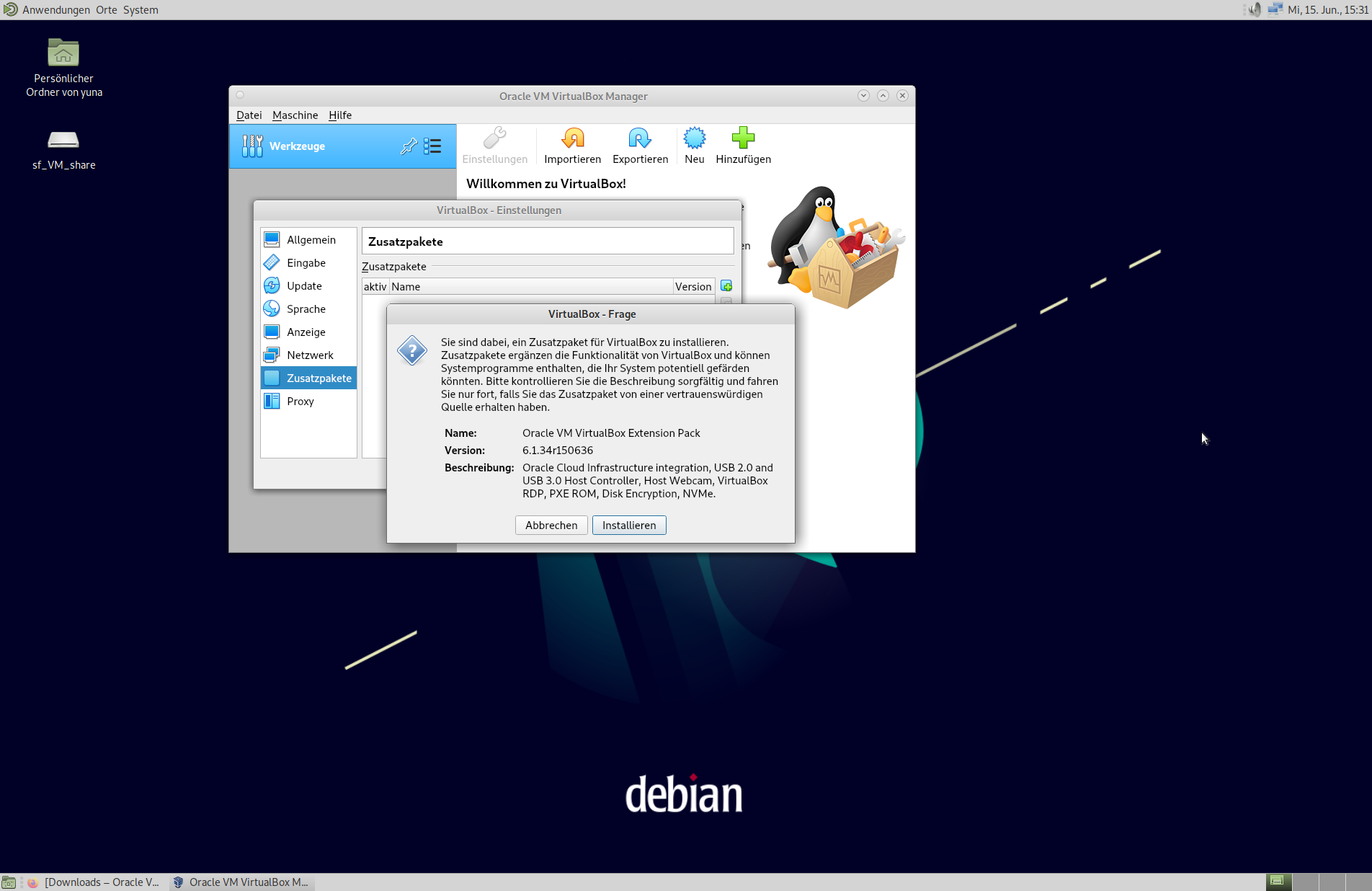Click the version text 6.1.34r150636
Screen dimensions: 1372x891
[558, 451]
